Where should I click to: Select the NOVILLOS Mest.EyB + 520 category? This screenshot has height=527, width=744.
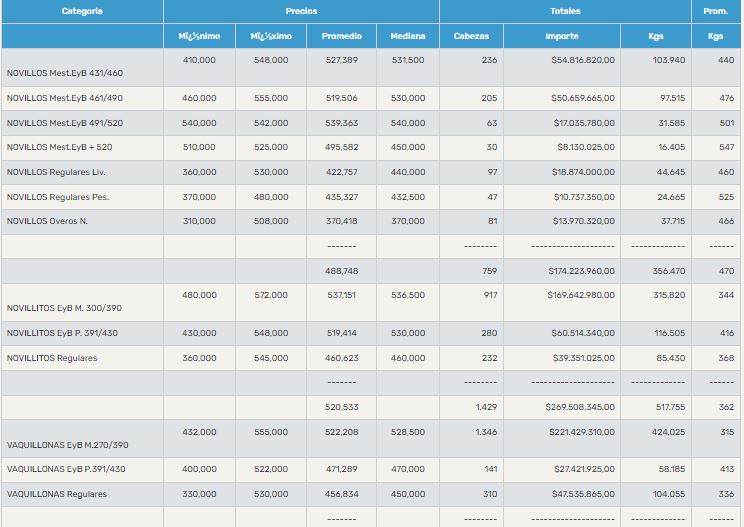coord(60,147)
